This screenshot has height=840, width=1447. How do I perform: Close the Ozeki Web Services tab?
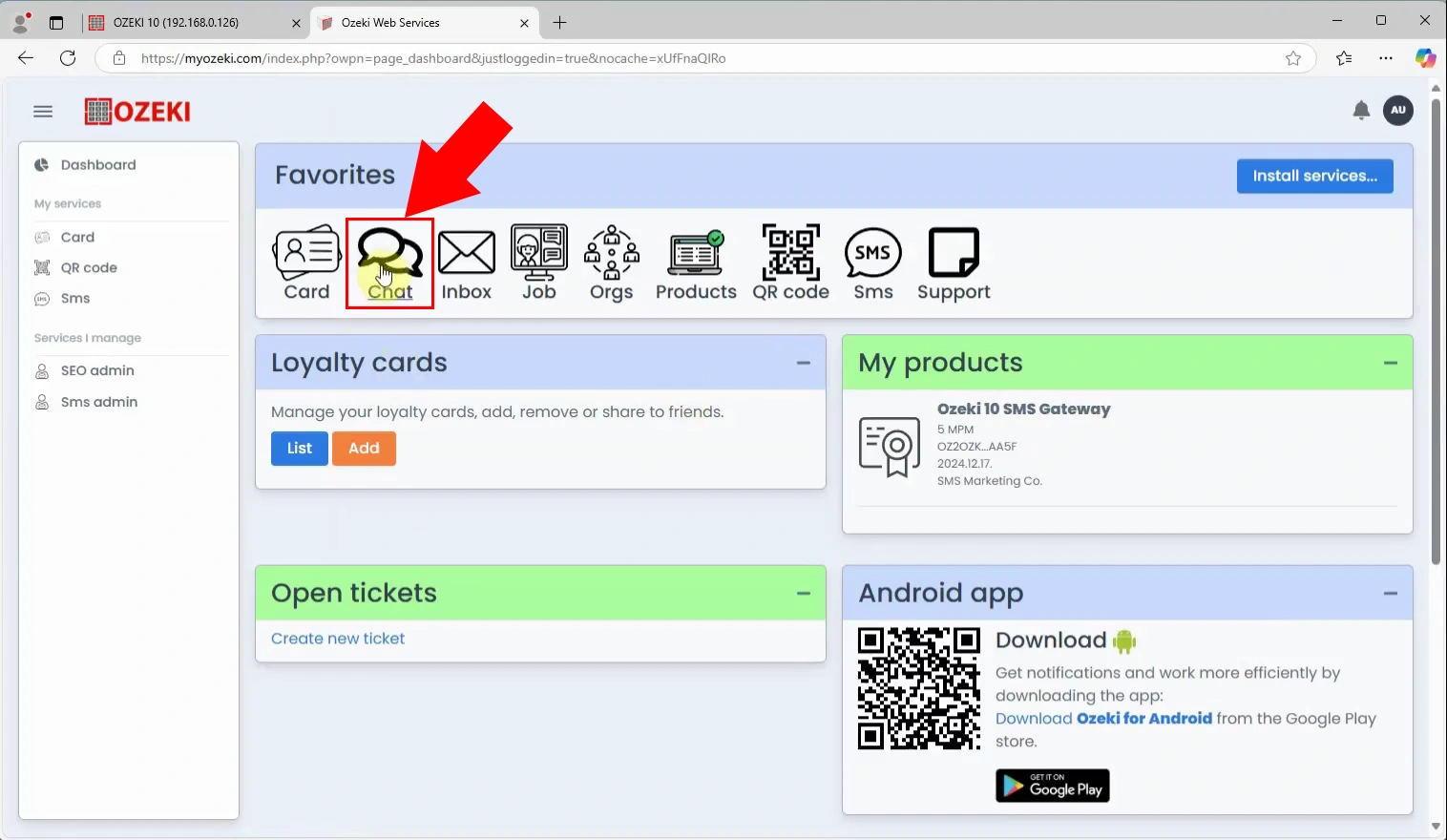click(x=524, y=23)
